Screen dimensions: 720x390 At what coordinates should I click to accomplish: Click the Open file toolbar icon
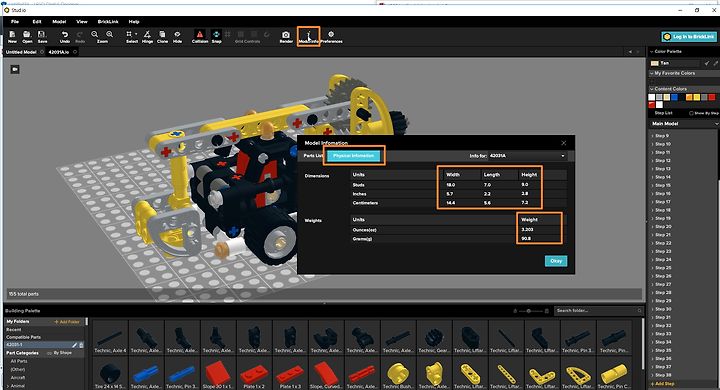[x=27, y=37]
